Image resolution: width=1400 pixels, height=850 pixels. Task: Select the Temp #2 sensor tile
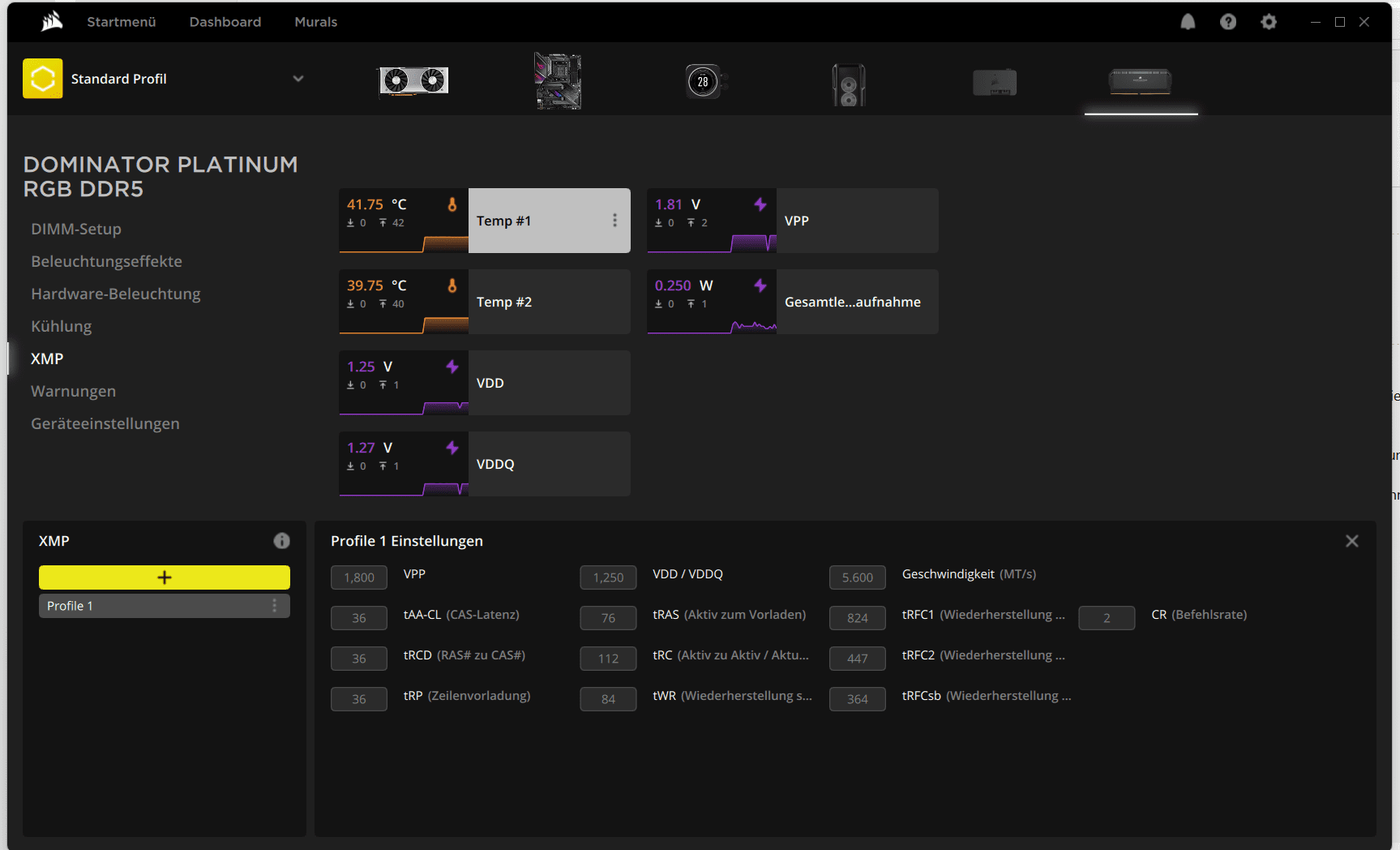[x=485, y=302]
